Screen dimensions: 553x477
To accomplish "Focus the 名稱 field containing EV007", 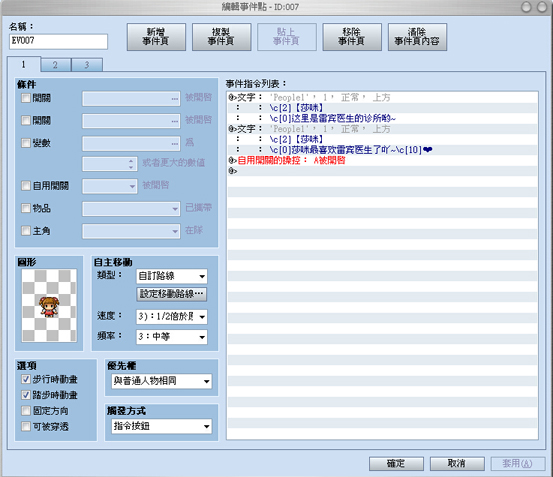I will pyautogui.click(x=59, y=41).
